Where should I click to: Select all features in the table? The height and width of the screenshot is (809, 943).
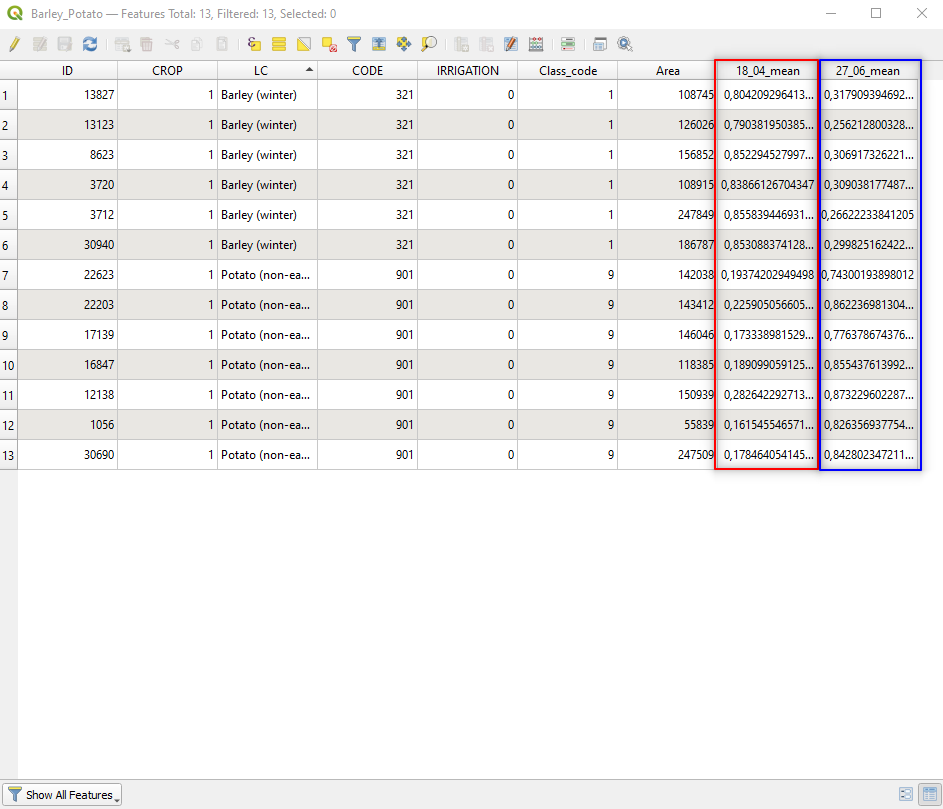[x=278, y=44]
